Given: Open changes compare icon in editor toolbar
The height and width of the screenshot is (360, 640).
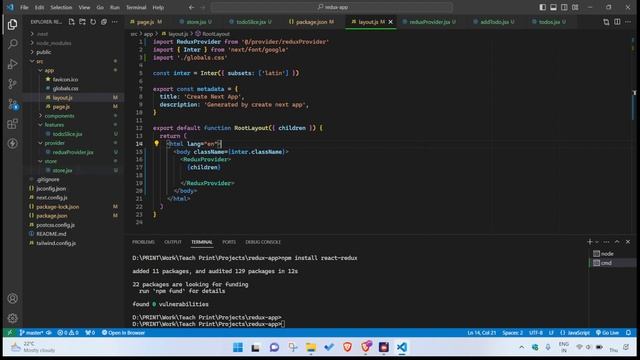Looking at the screenshot, I should (606, 22).
